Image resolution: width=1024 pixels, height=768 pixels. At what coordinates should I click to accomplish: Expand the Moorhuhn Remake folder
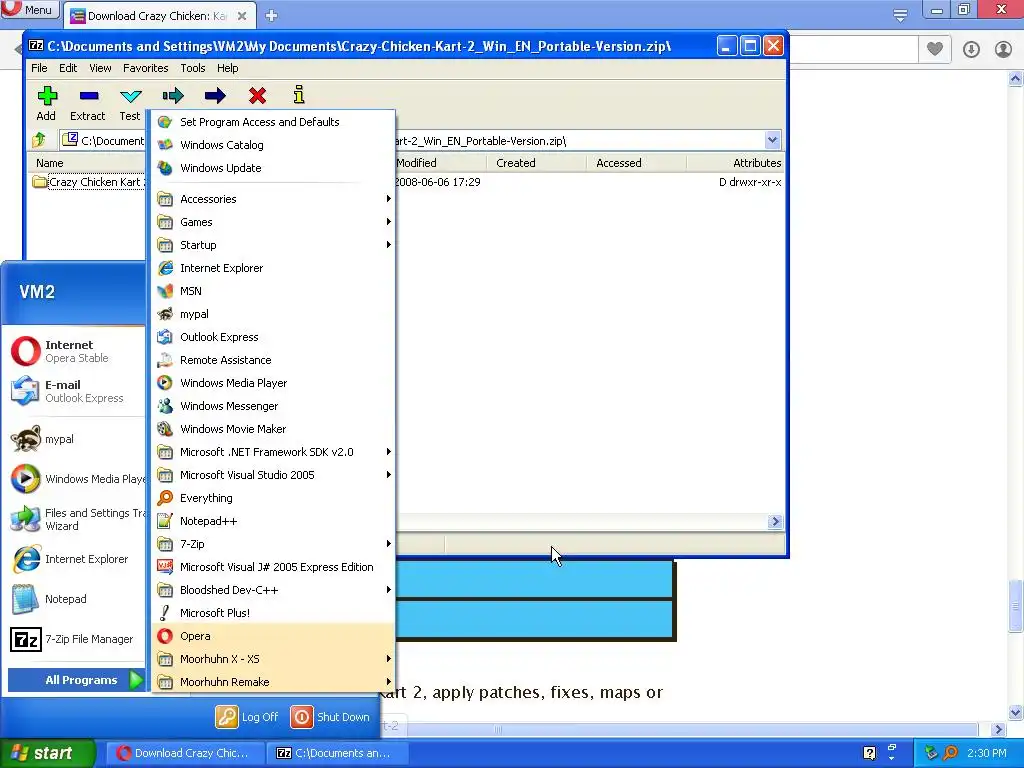273,682
